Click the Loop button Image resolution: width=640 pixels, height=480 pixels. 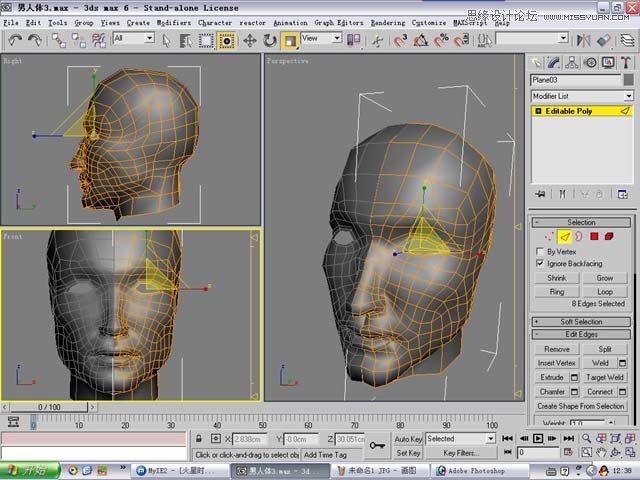click(605, 291)
